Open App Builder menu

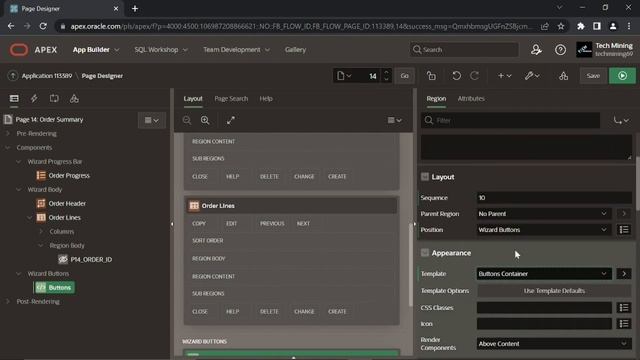point(96,50)
